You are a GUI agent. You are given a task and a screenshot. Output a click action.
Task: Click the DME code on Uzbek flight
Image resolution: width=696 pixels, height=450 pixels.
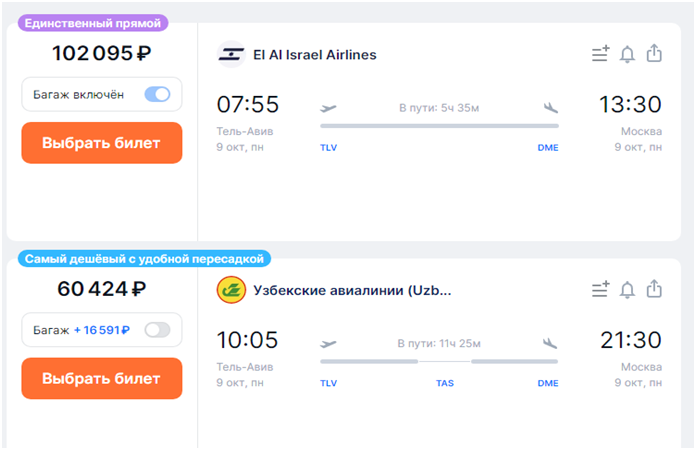pos(548,383)
